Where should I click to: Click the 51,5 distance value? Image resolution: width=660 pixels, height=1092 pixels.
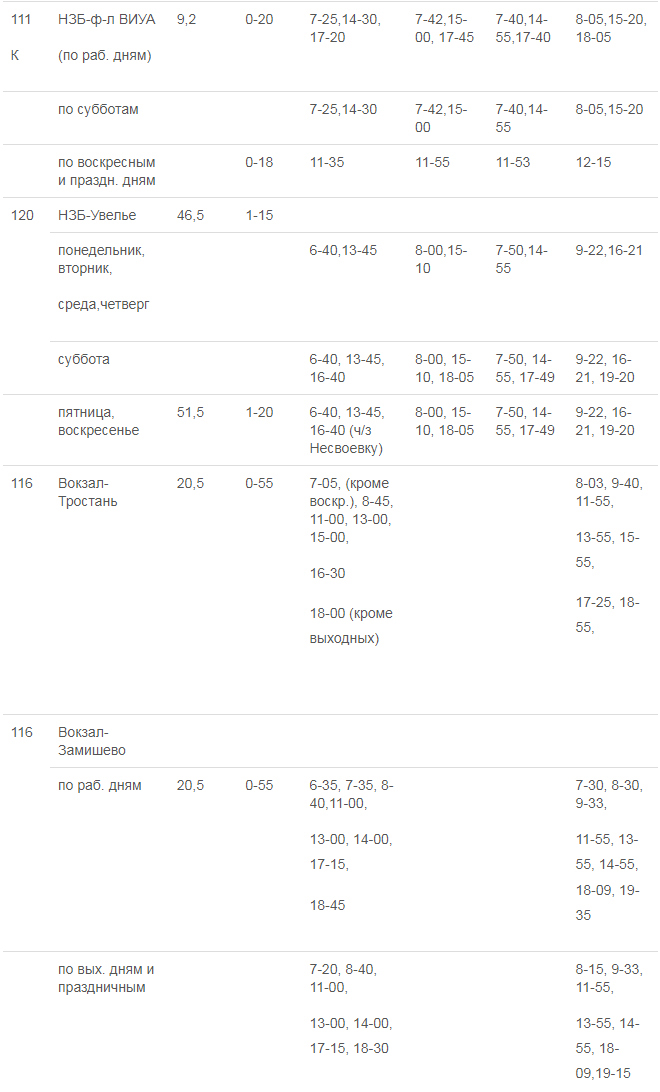[191, 412]
